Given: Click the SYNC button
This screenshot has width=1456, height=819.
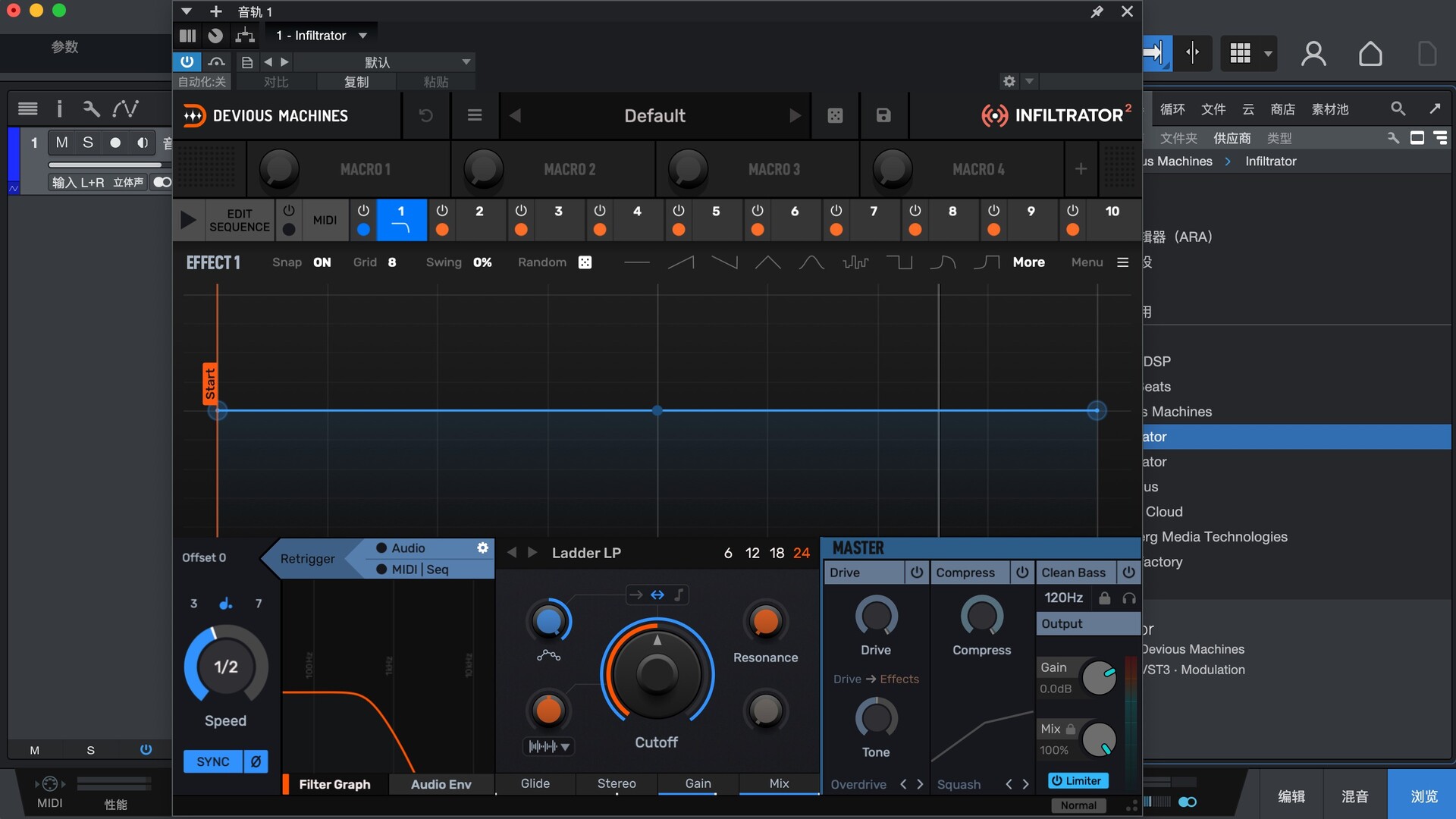Looking at the screenshot, I should [212, 761].
